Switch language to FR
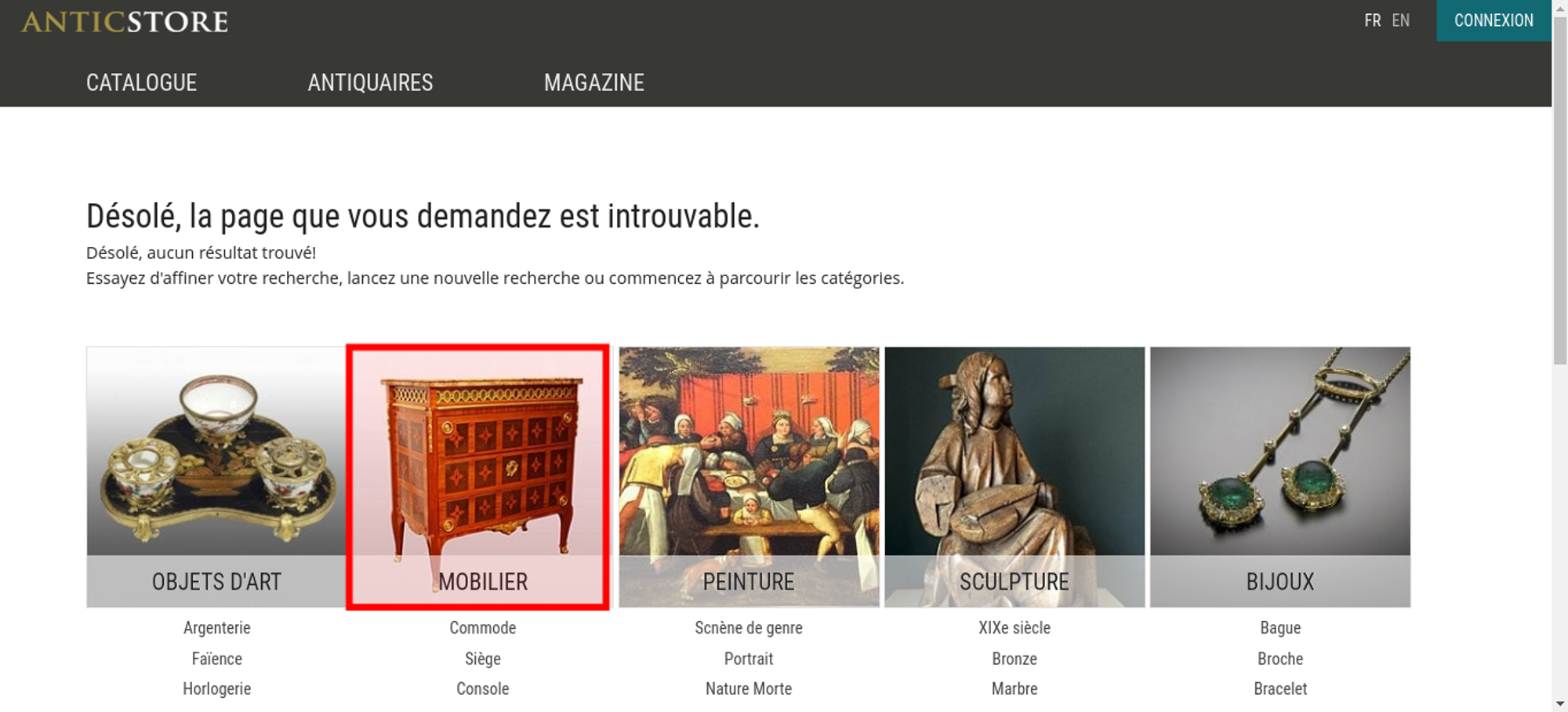Image resolution: width=1568 pixels, height=712 pixels. (1372, 20)
